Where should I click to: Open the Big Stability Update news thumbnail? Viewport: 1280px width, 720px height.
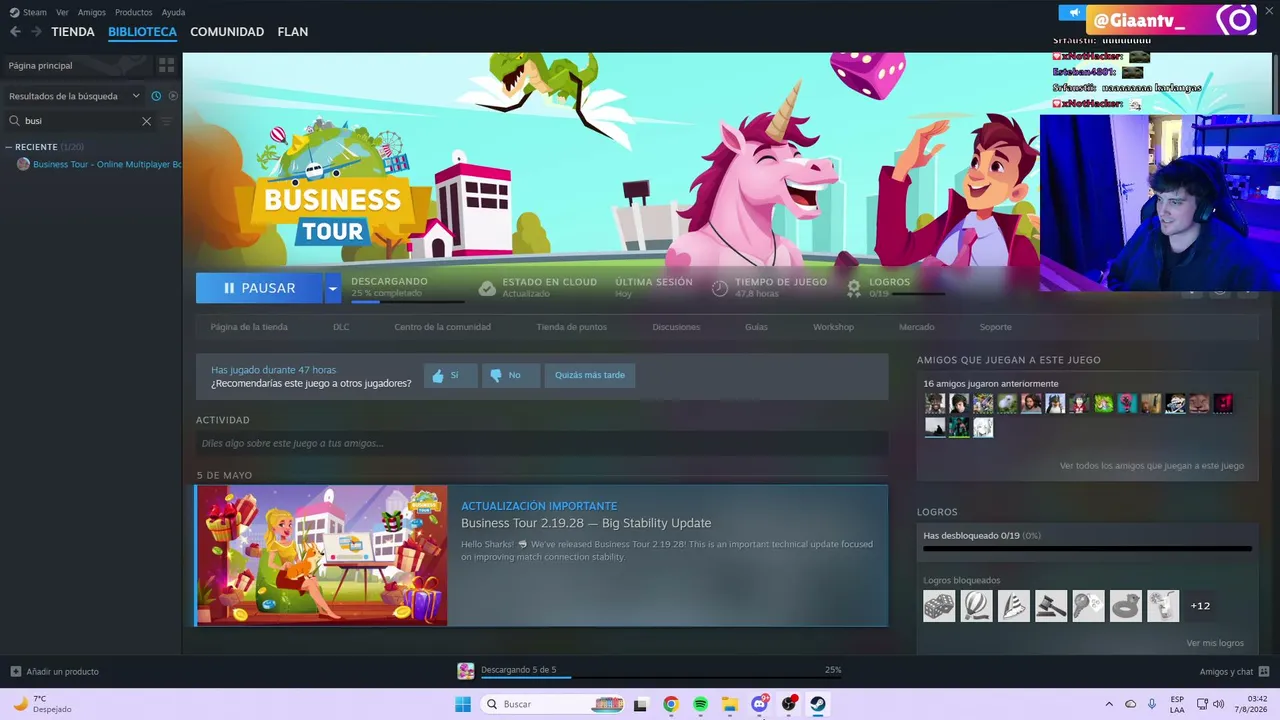pos(322,555)
